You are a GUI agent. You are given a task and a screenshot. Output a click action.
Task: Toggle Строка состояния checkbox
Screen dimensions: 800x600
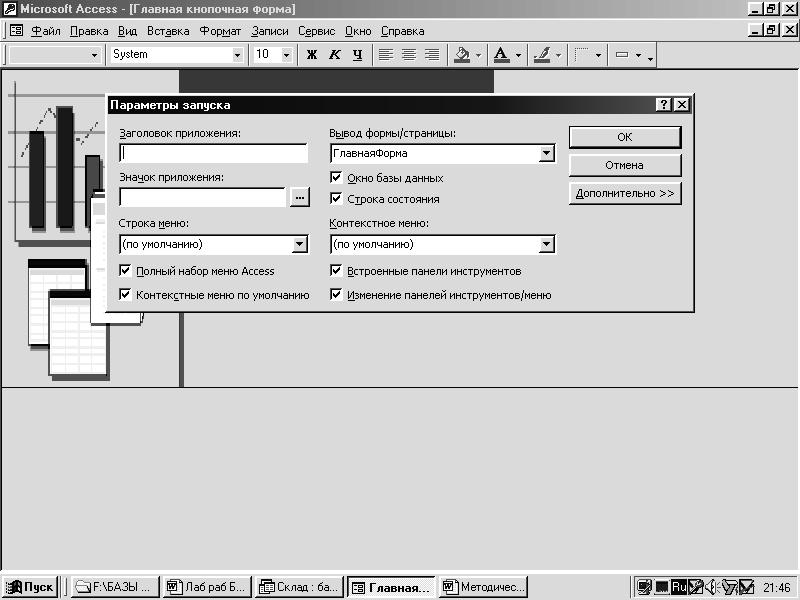click(x=336, y=198)
